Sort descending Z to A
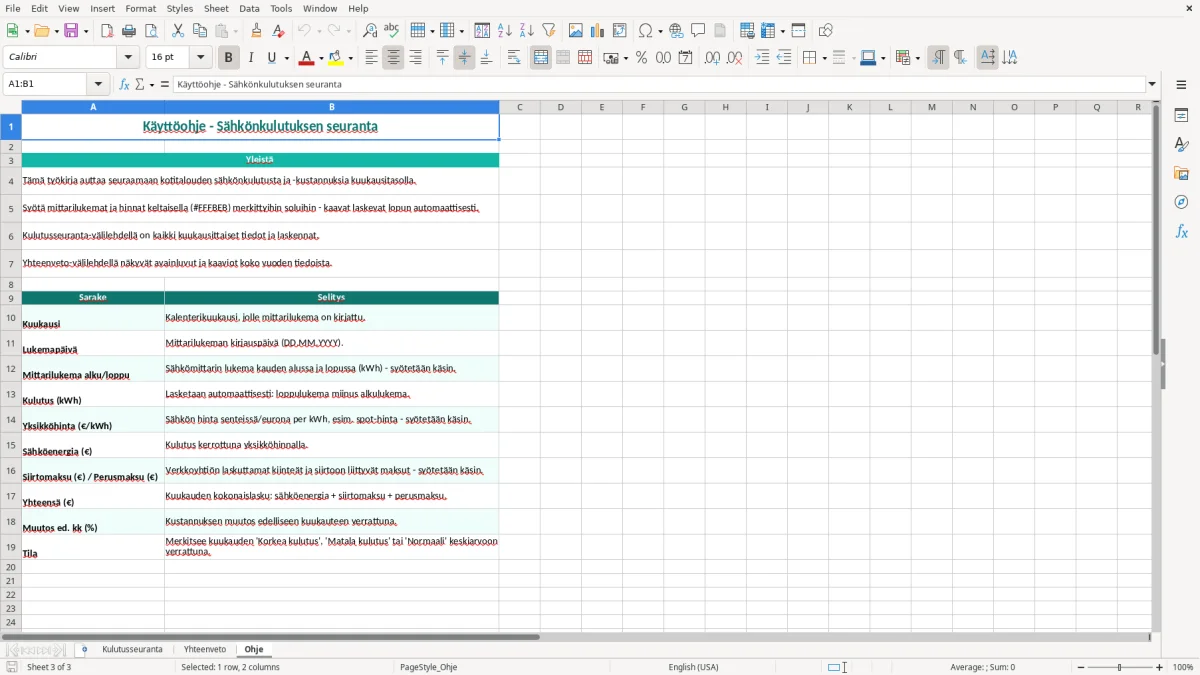This screenshot has height=675, width=1200. coord(527,31)
